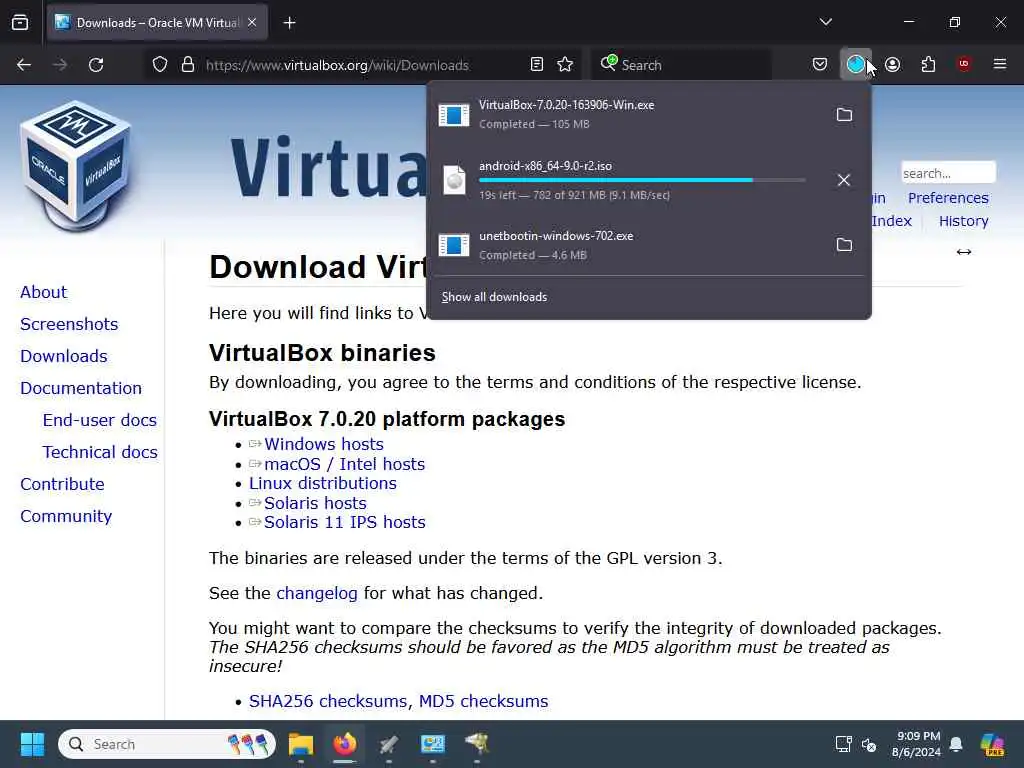Click the android iso download progress bar
The width and height of the screenshot is (1024, 768).
tap(642, 180)
